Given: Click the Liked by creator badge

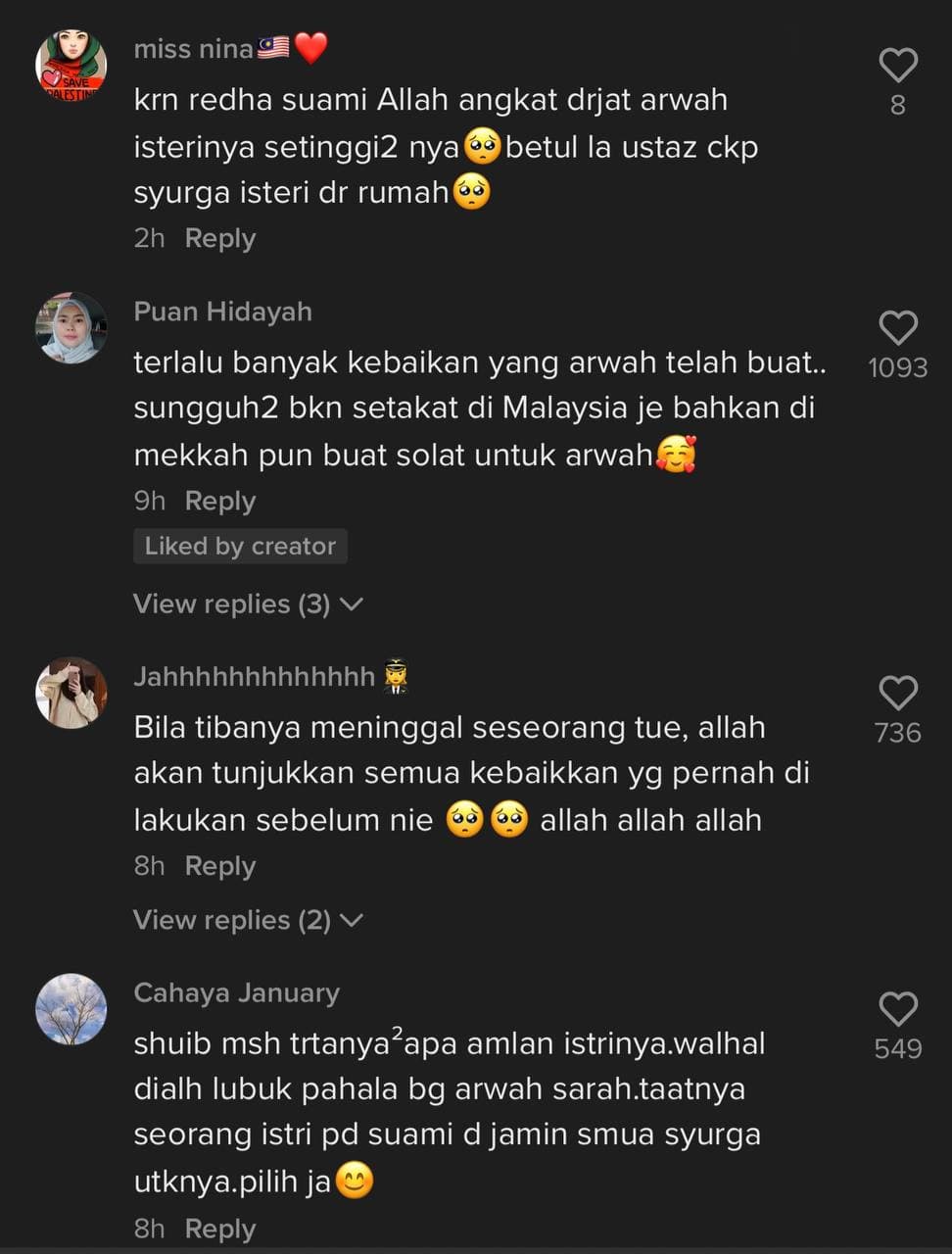Looking at the screenshot, I should click(240, 547).
